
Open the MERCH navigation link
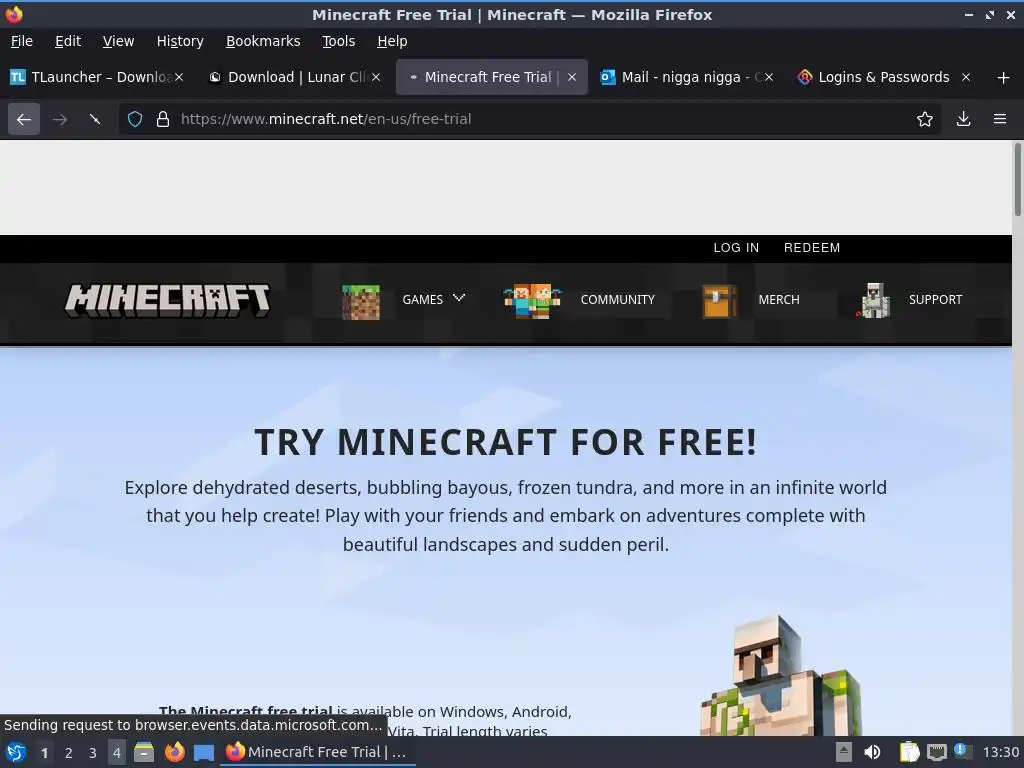click(x=778, y=300)
